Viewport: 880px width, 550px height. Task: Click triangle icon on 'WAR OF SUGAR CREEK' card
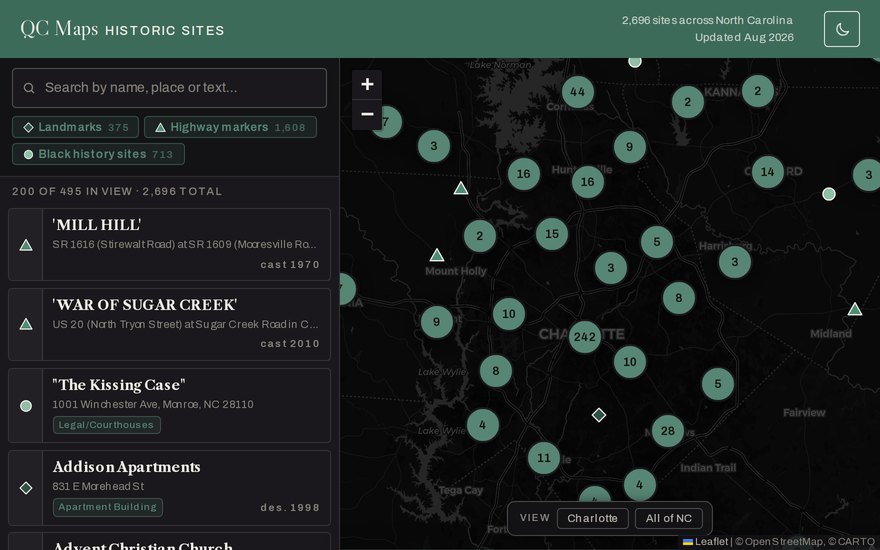pos(26,324)
